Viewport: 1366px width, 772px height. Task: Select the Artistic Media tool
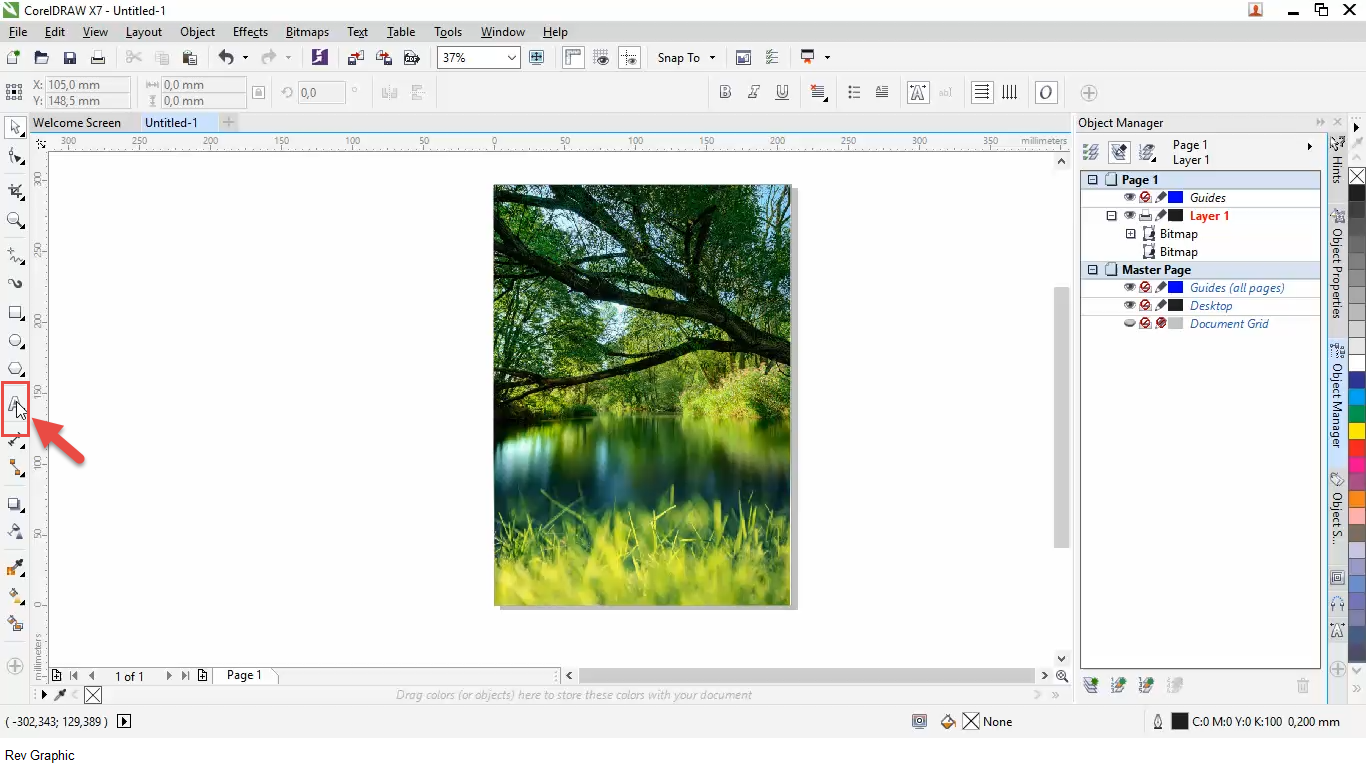pyautogui.click(x=15, y=284)
